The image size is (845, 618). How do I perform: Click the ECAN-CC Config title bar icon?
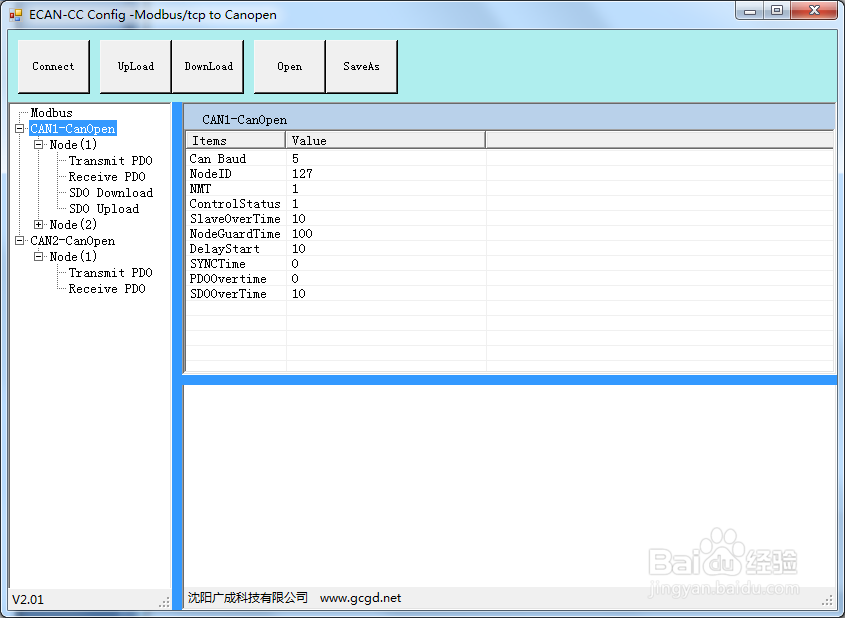(x=16, y=15)
